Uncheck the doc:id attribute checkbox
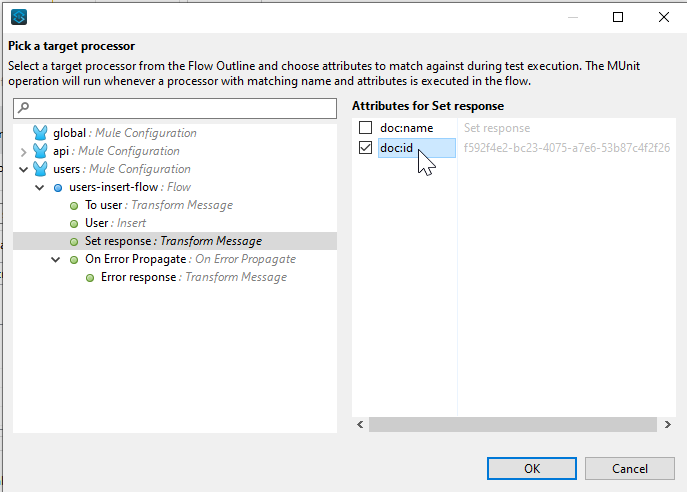Viewport: 687px width, 492px height. coord(365,148)
